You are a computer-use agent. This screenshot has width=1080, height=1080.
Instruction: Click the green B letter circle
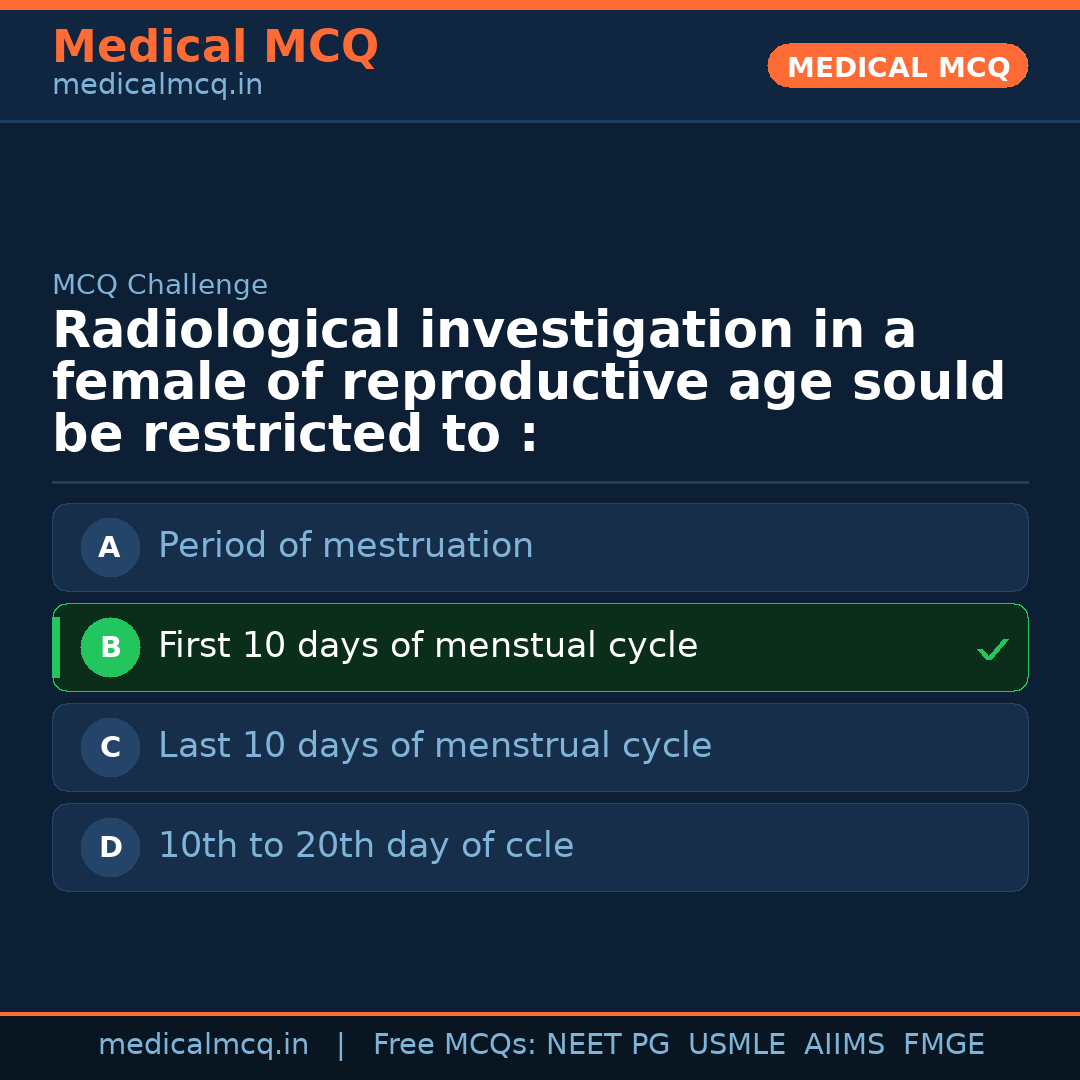pos(110,647)
